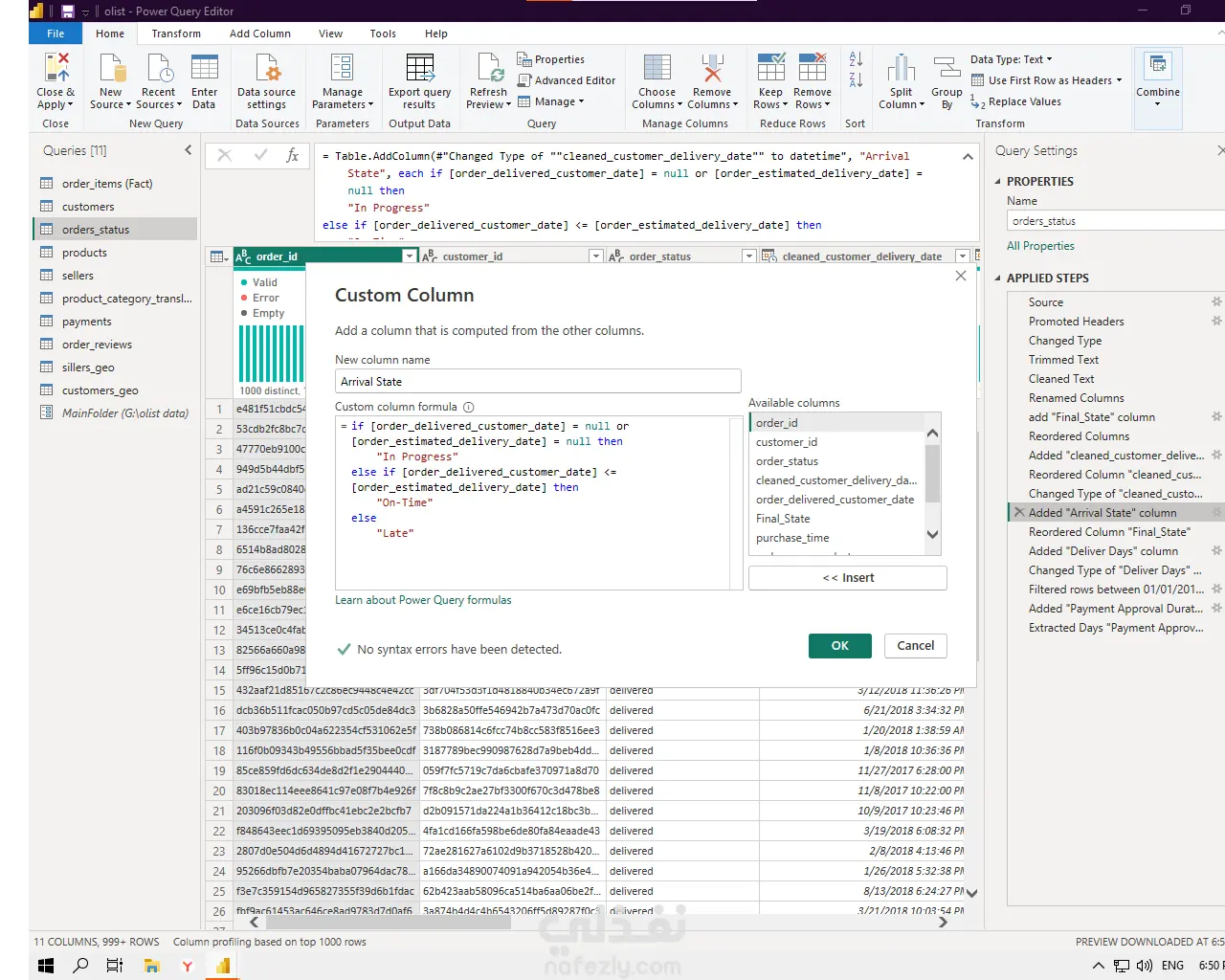
Task: Expand Use First Row as Headers options
Action: click(x=1119, y=80)
